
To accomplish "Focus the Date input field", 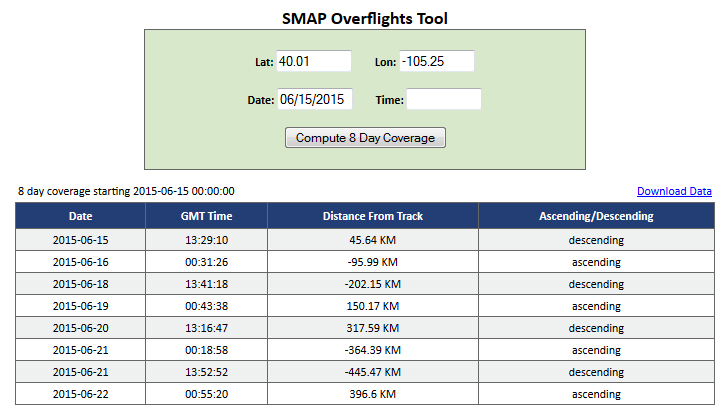I will click(x=315, y=99).
